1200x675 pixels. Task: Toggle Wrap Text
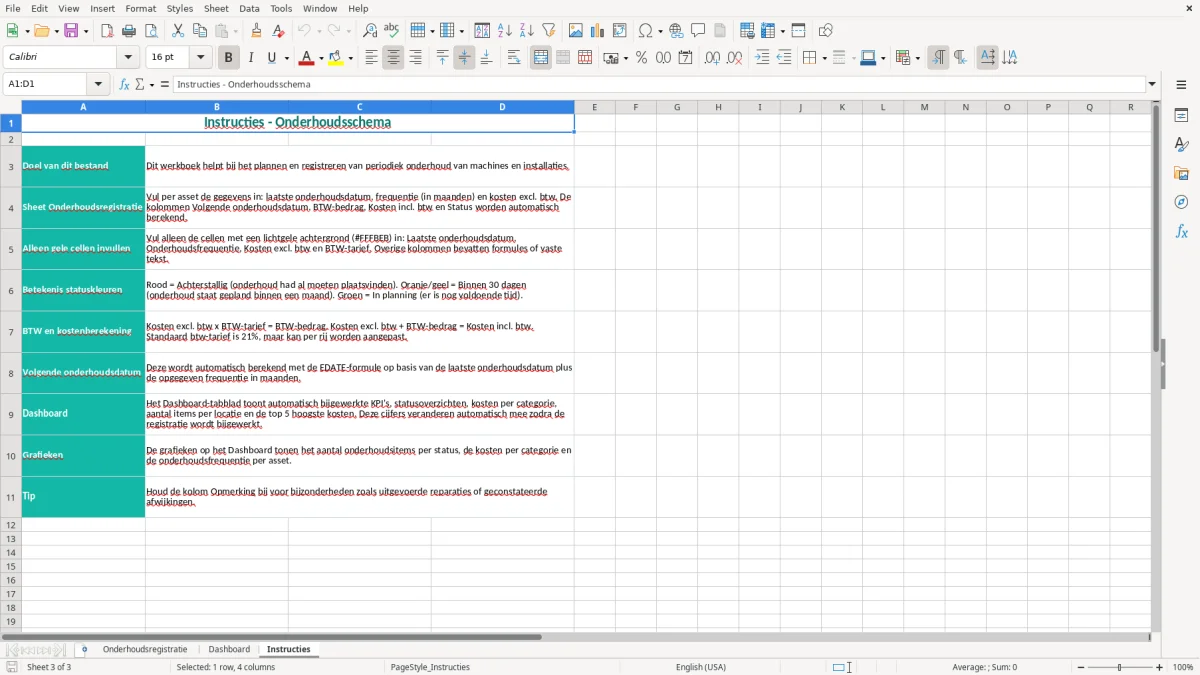[x=514, y=58]
